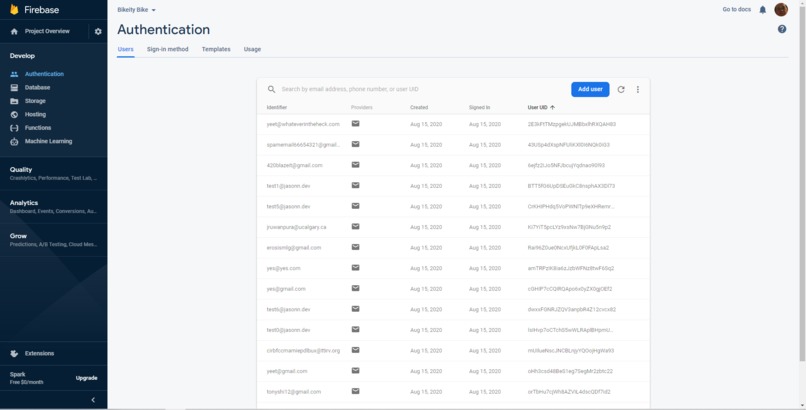806x410 pixels.
Task: Click email provider icon for yeet@gmail.com
Action: [x=355, y=370]
